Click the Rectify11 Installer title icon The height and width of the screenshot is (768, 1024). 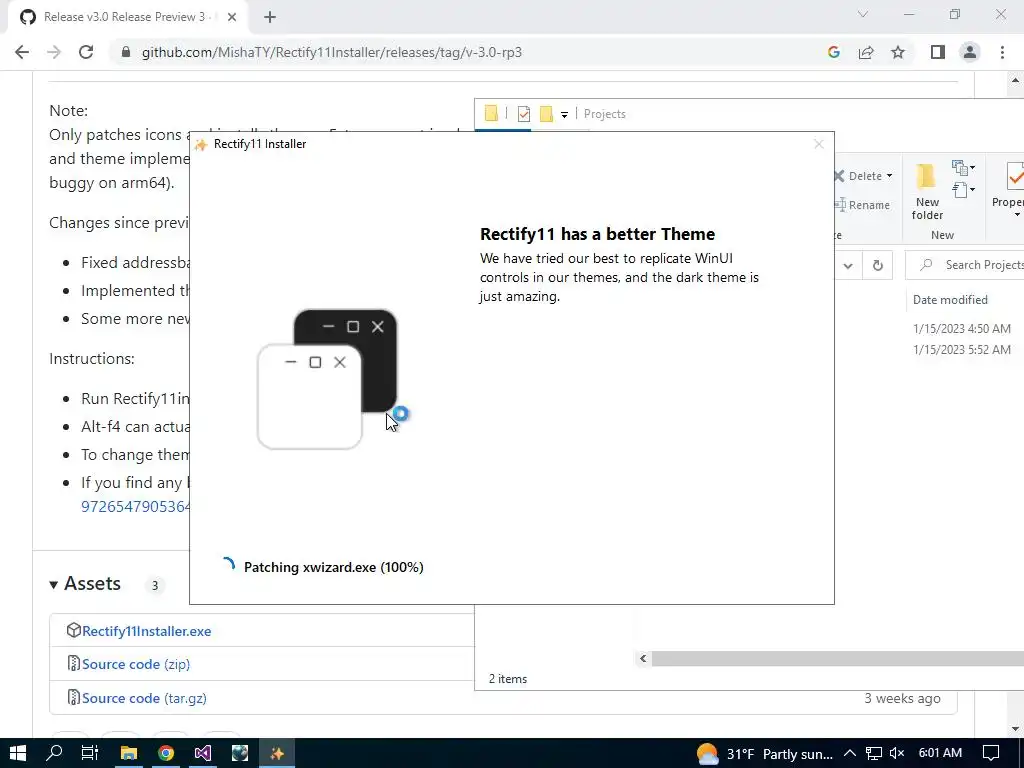click(201, 144)
